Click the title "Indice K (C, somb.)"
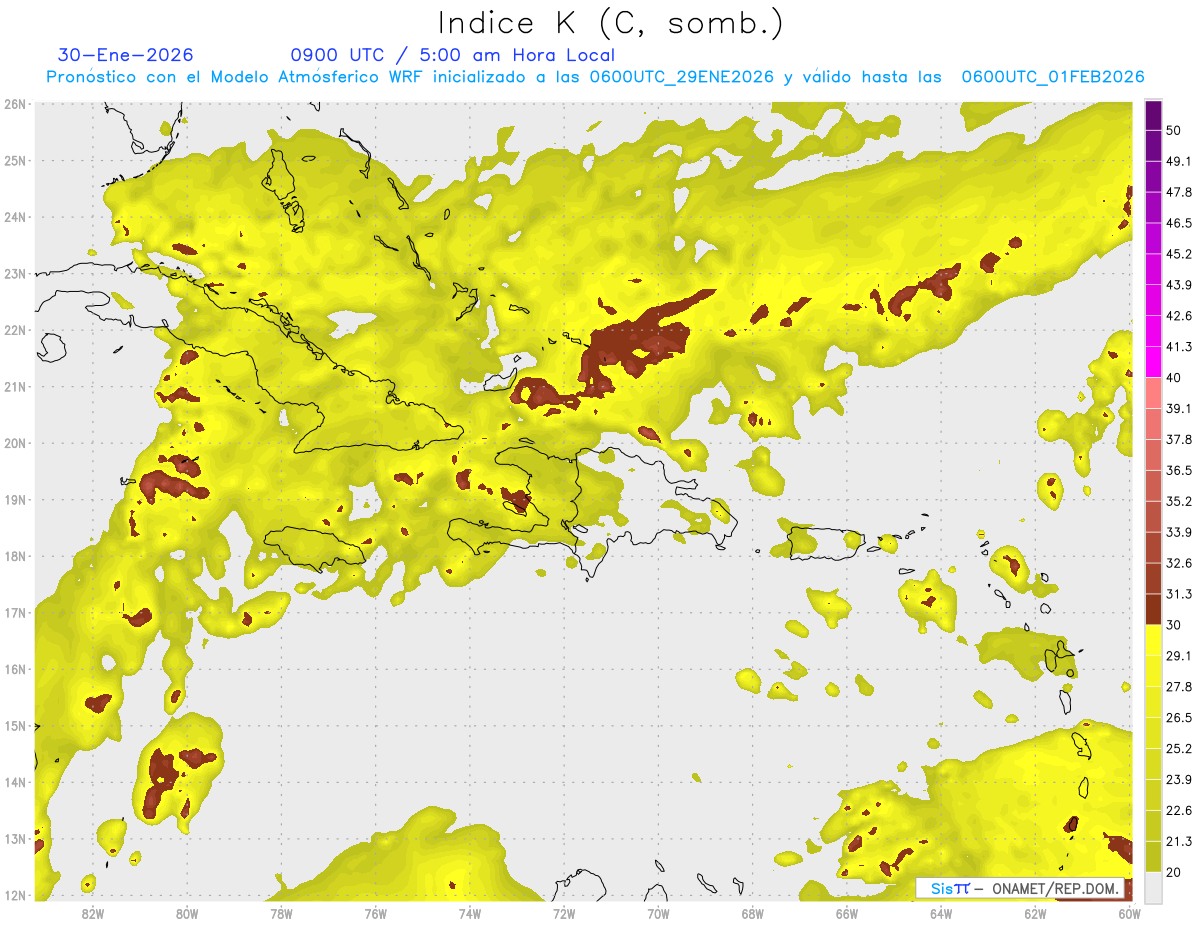Image resolution: width=1200 pixels, height=927 pixels. click(610, 23)
